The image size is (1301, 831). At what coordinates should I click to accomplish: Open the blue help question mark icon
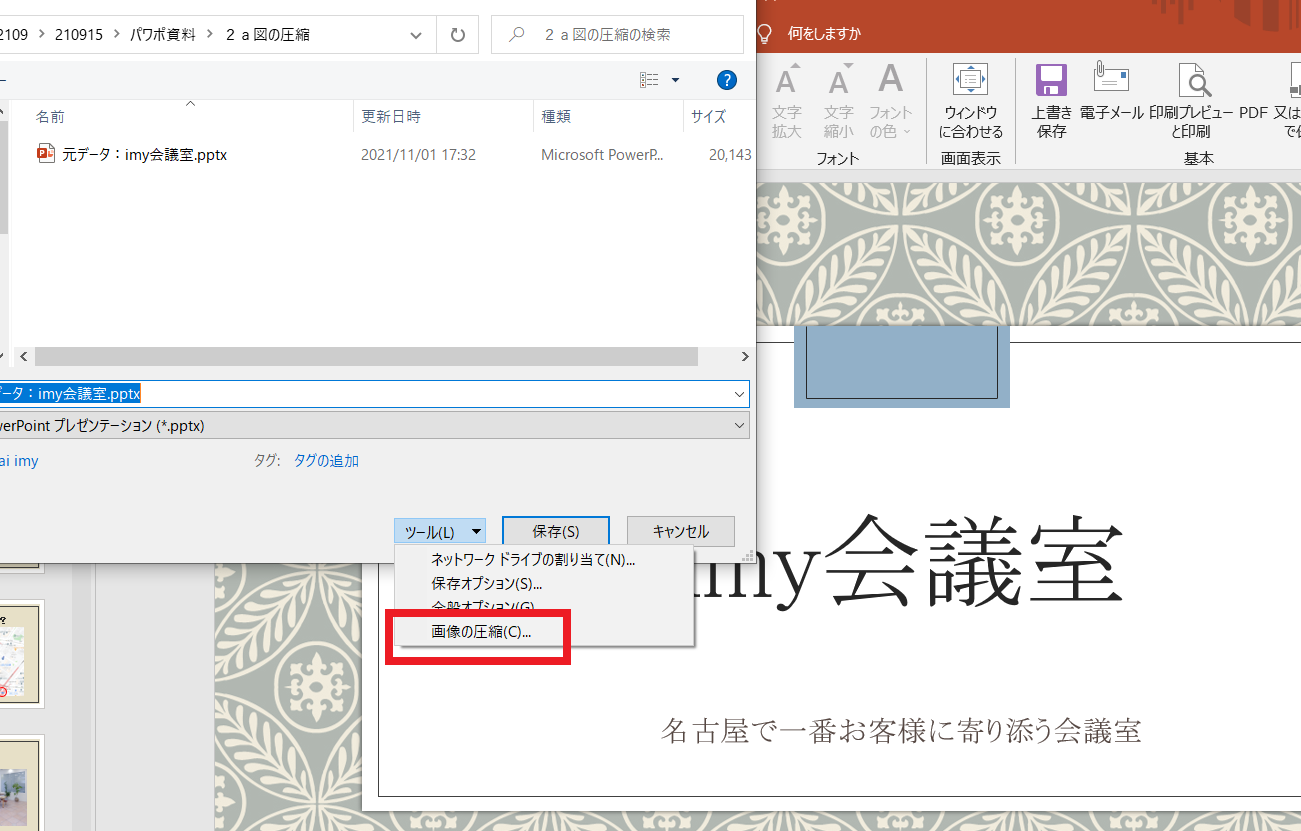727,80
